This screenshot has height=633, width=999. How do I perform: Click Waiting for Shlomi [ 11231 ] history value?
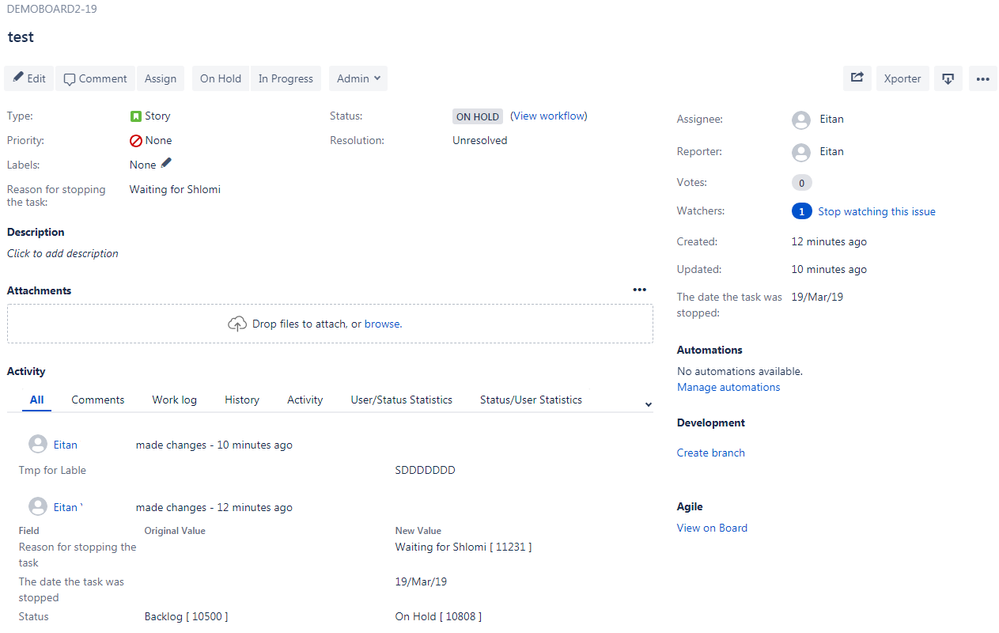tap(463, 547)
